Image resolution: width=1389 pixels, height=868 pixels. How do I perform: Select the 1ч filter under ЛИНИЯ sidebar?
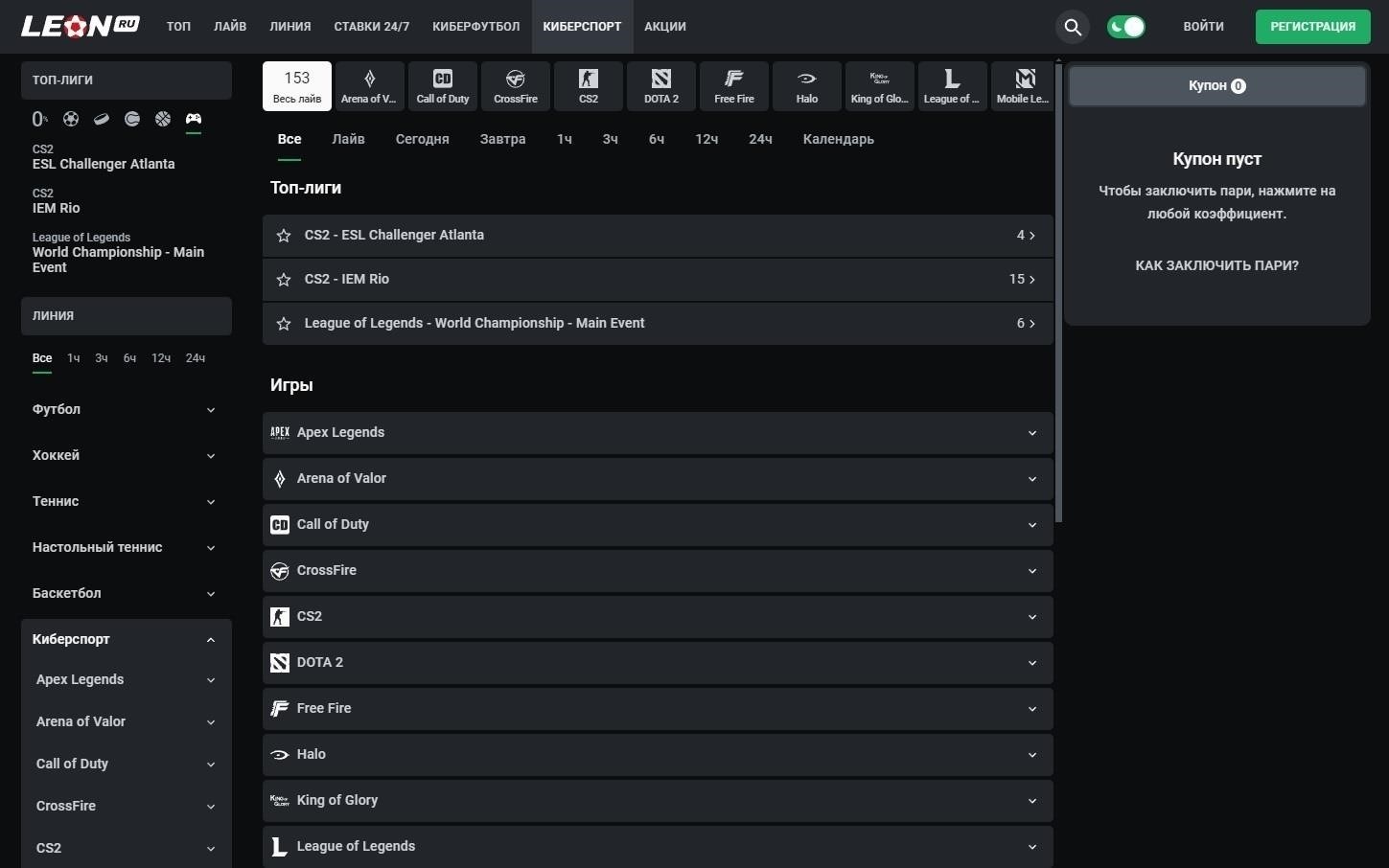point(74,358)
